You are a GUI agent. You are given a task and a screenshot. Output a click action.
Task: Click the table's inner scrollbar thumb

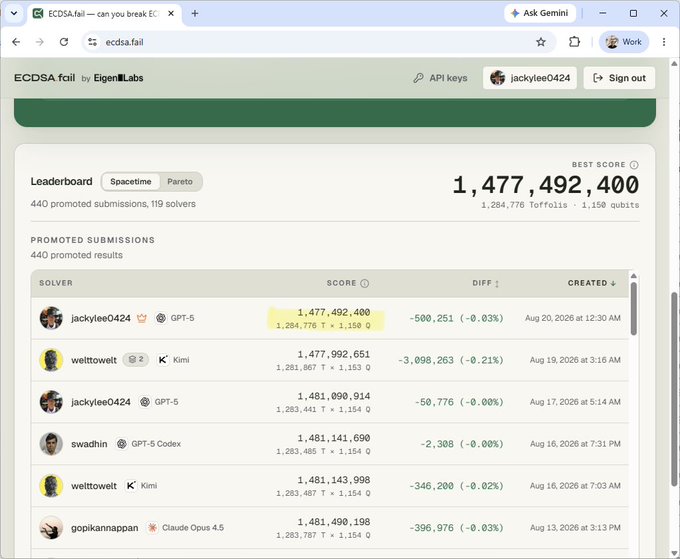(634, 308)
